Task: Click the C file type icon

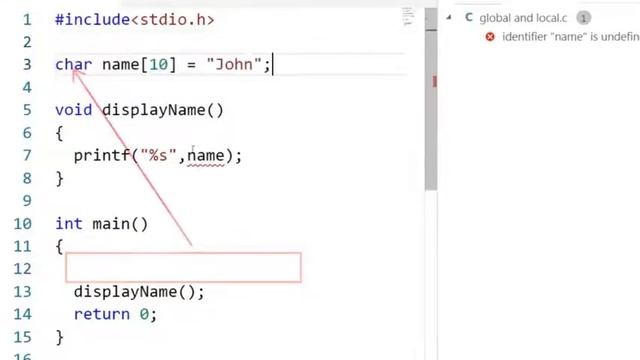Action: click(469, 18)
